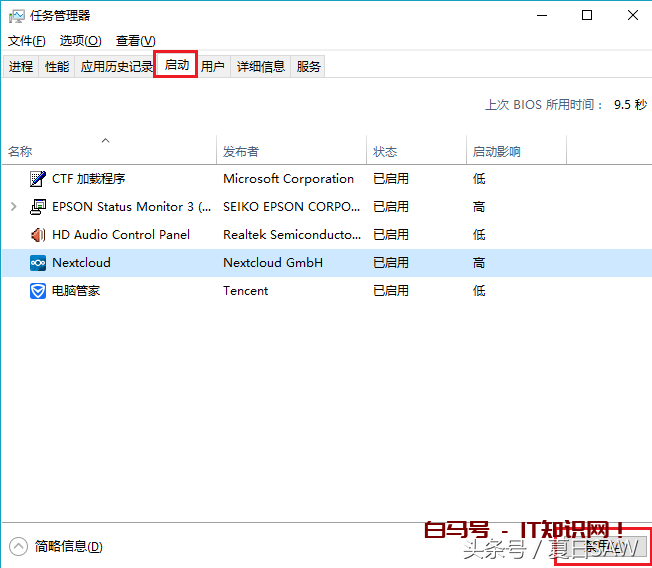652x568 pixels.
Task: Click the CTF 加载程序 pen icon
Action: [x=38, y=179]
